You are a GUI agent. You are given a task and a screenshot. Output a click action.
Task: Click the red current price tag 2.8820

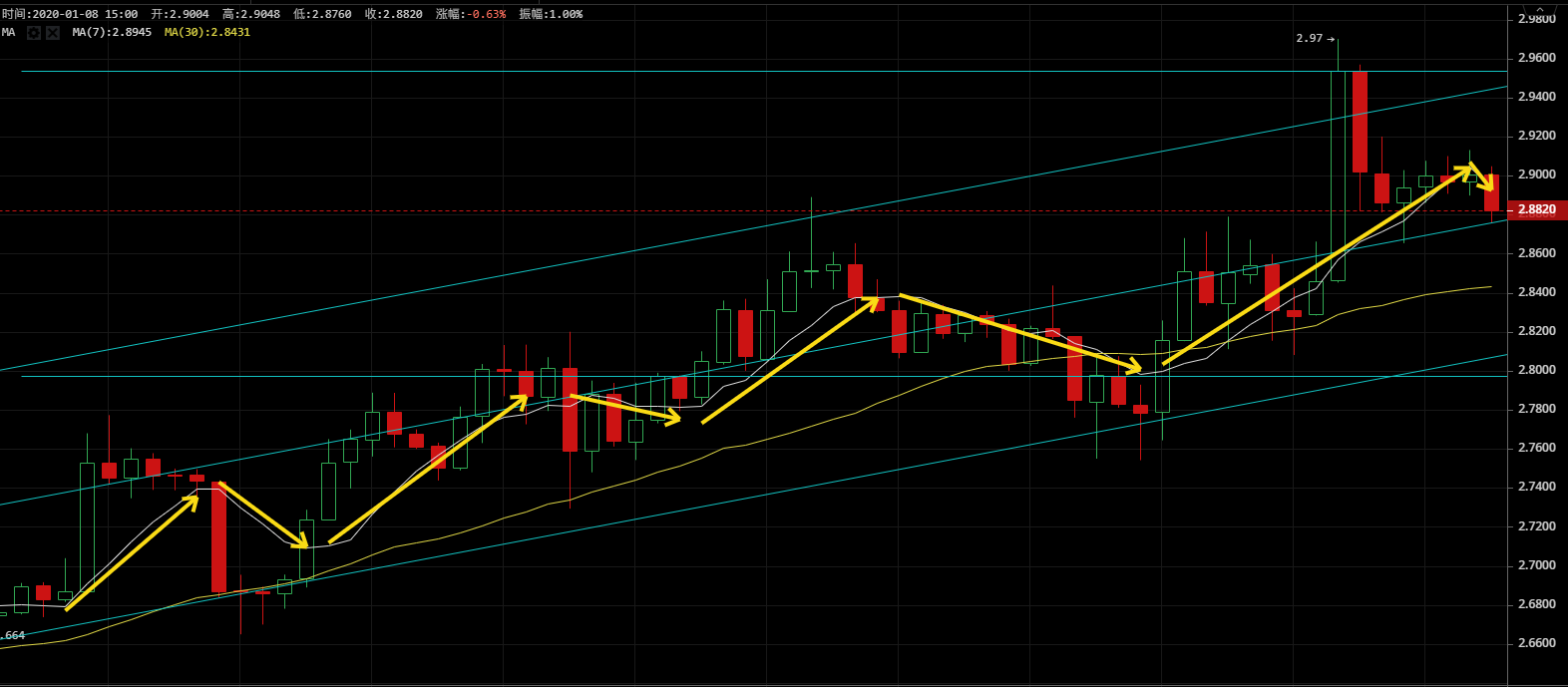pos(1537,209)
